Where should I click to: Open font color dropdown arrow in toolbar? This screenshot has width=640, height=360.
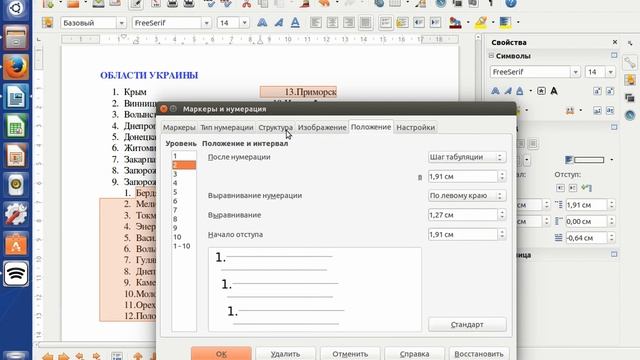[x=468, y=22]
